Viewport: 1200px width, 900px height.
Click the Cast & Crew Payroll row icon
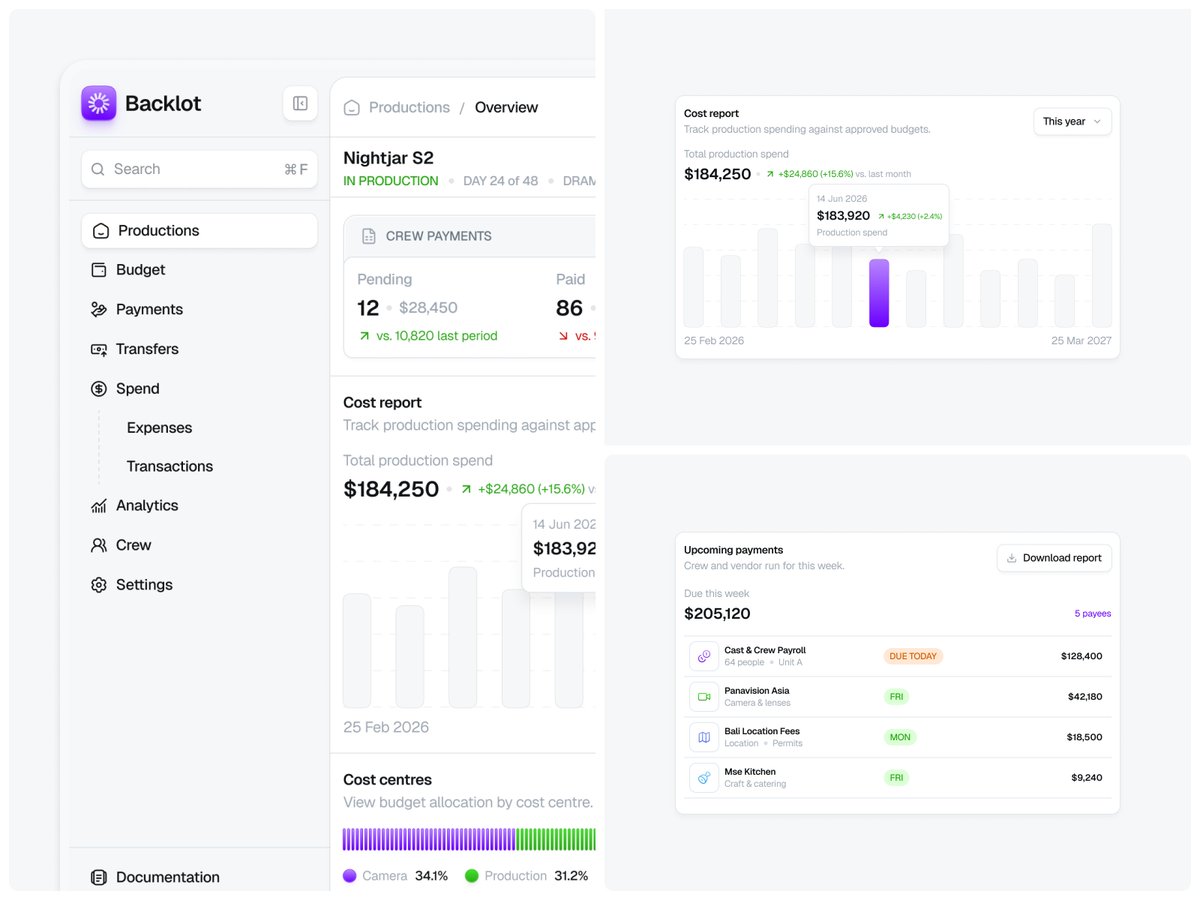pyautogui.click(x=704, y=656)
